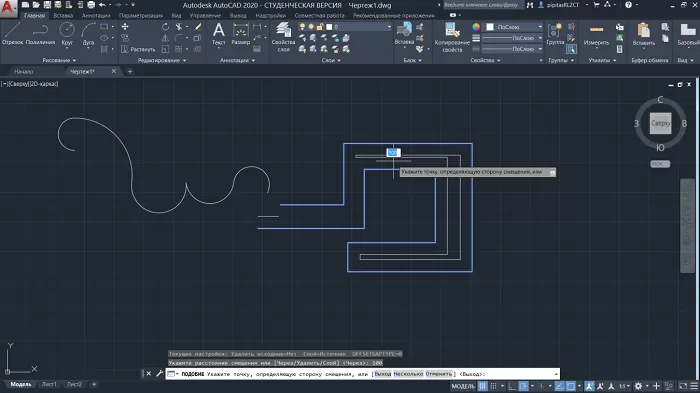
Task: Click the Группа (Group) tool
Action: click(555, 33)
